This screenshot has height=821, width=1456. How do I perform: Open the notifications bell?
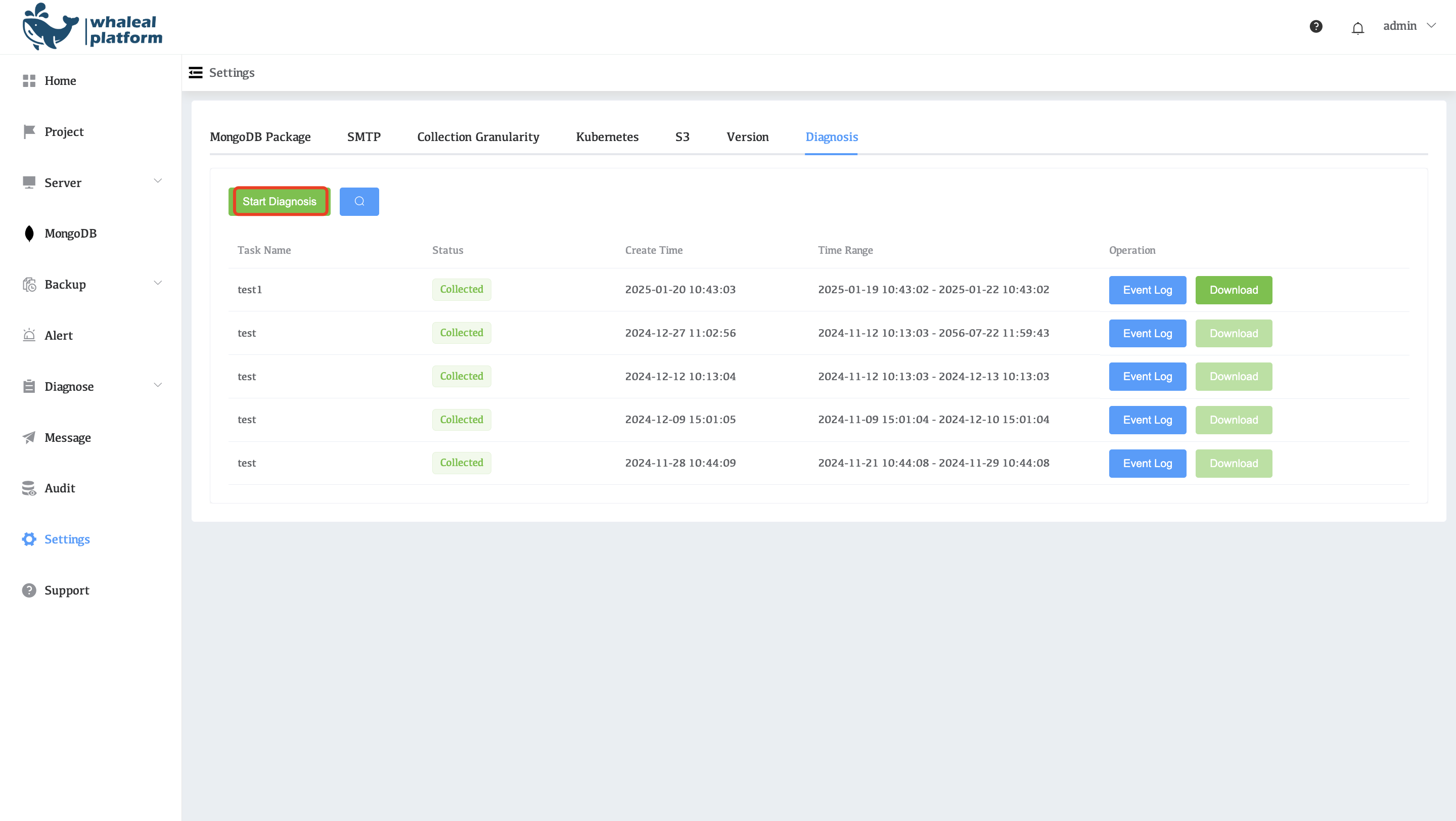click(x=1357, y=28)
